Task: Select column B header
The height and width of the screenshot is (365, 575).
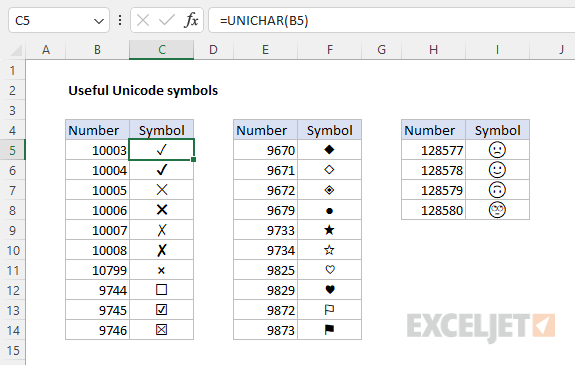Action: pos(97,50)
